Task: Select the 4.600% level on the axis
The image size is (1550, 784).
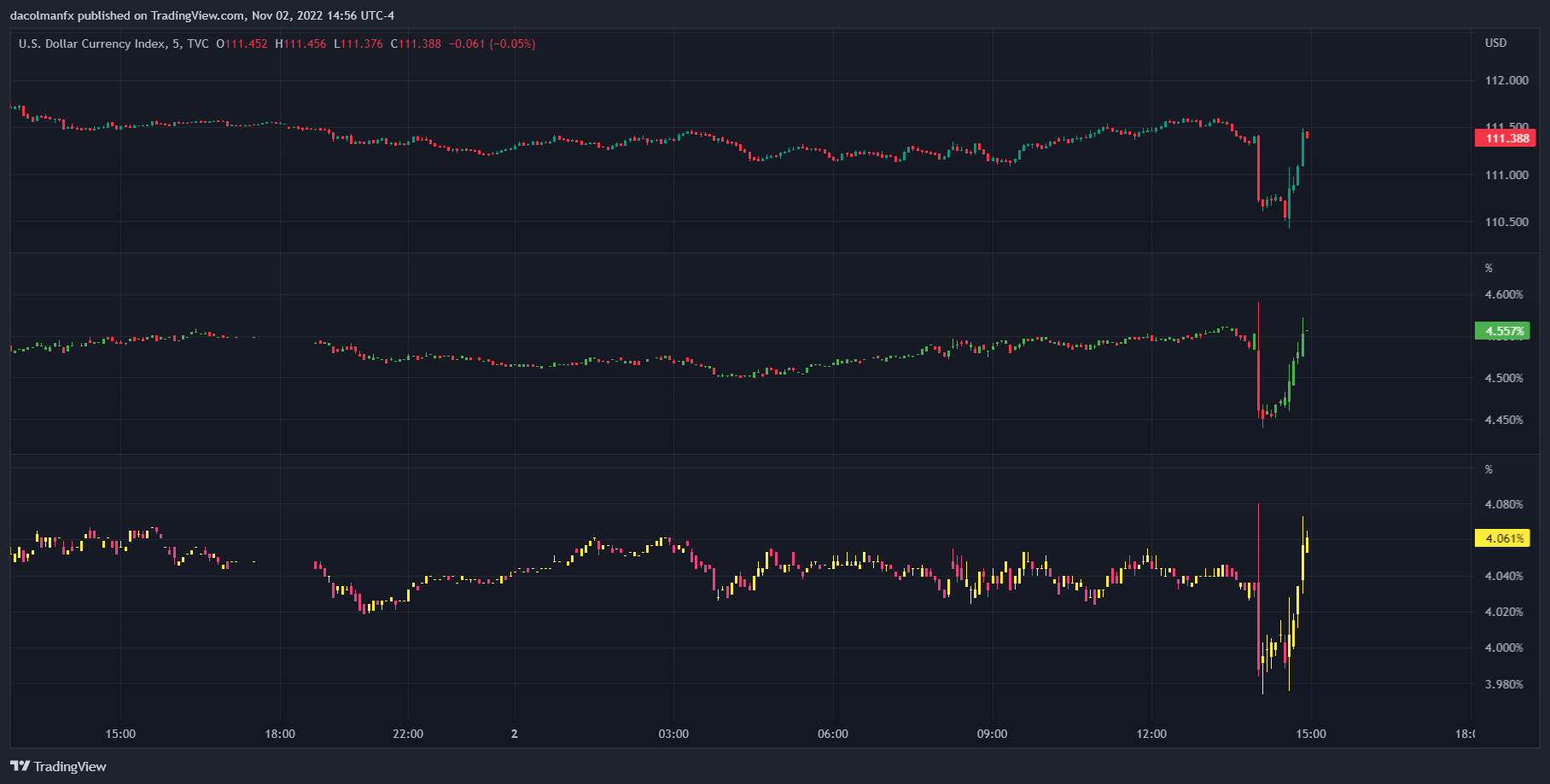Action: click(1503, 294)
